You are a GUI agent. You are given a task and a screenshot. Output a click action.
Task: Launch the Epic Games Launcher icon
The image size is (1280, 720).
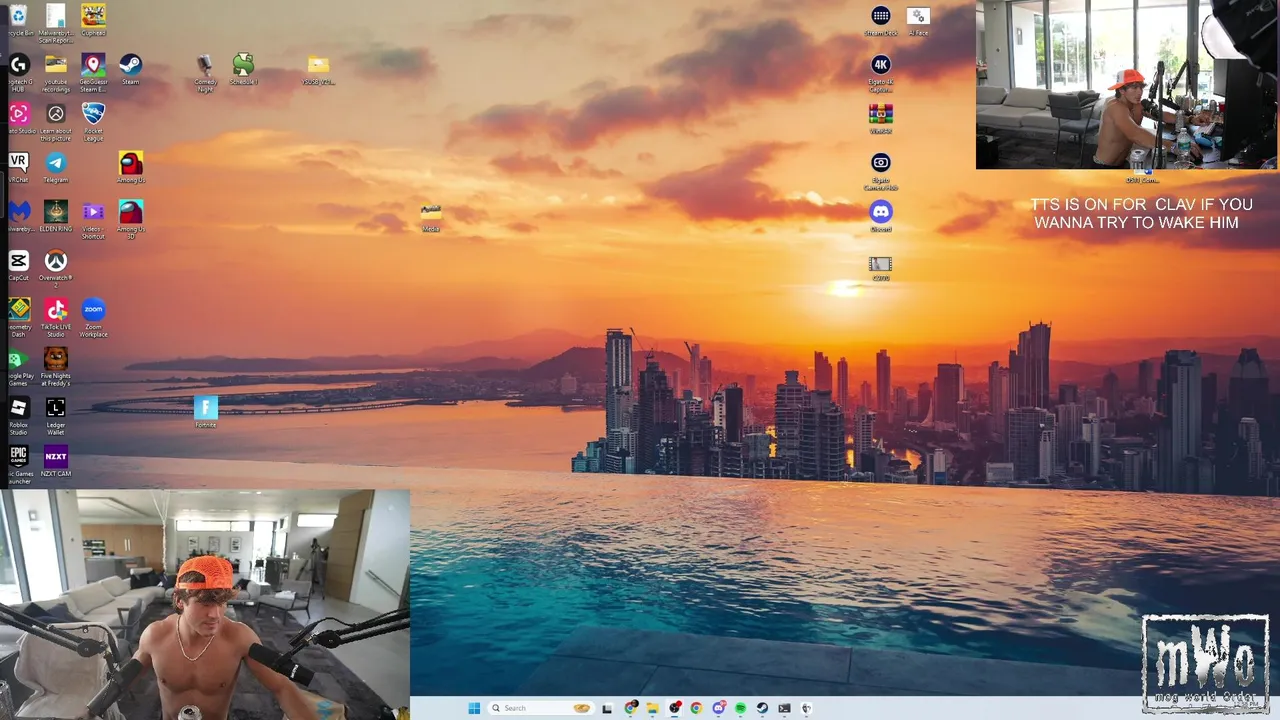click(18, 463)
